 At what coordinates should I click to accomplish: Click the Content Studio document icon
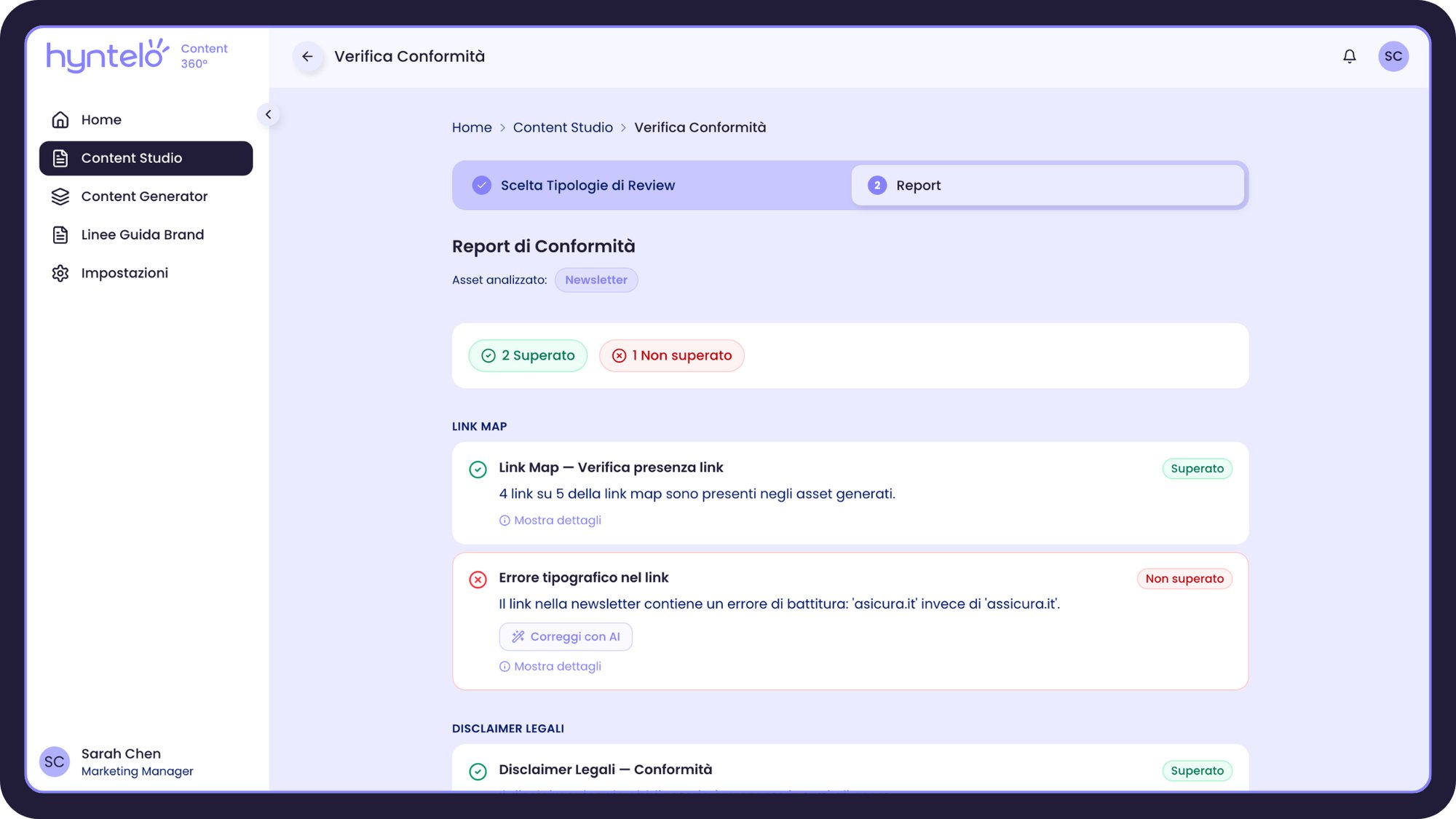point(60,158)
